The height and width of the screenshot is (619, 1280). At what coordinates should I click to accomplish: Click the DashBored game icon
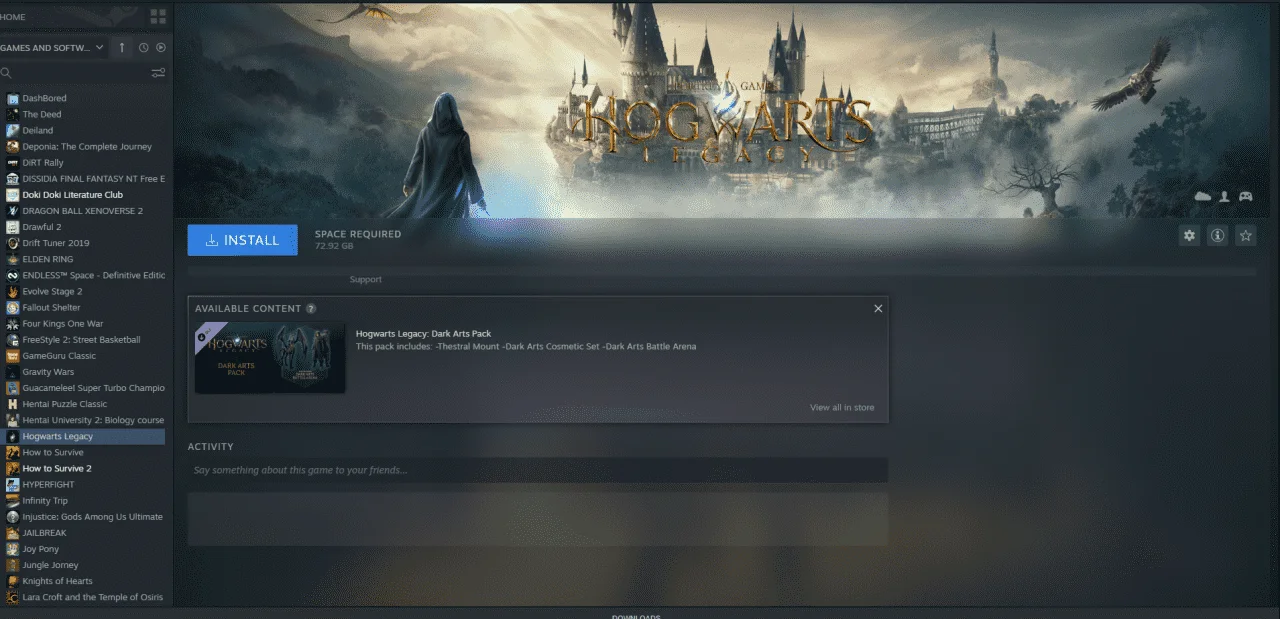coord(12,98)
